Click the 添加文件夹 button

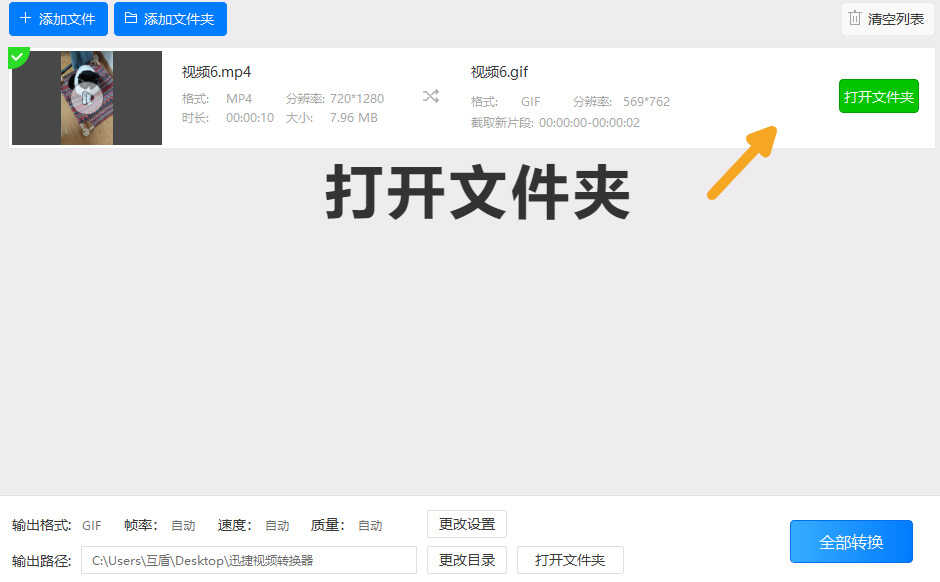point(170,19)
